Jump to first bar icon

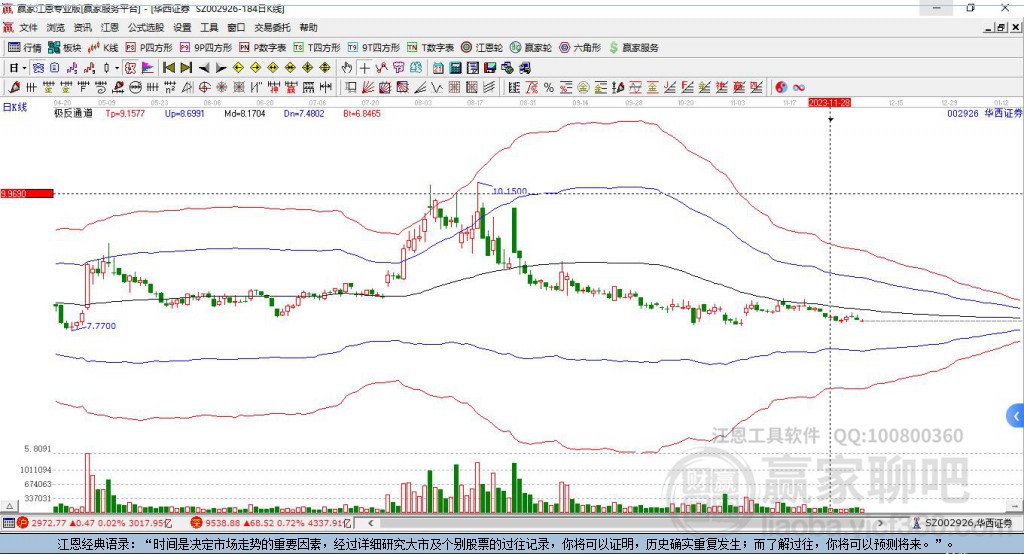[168, 68]
